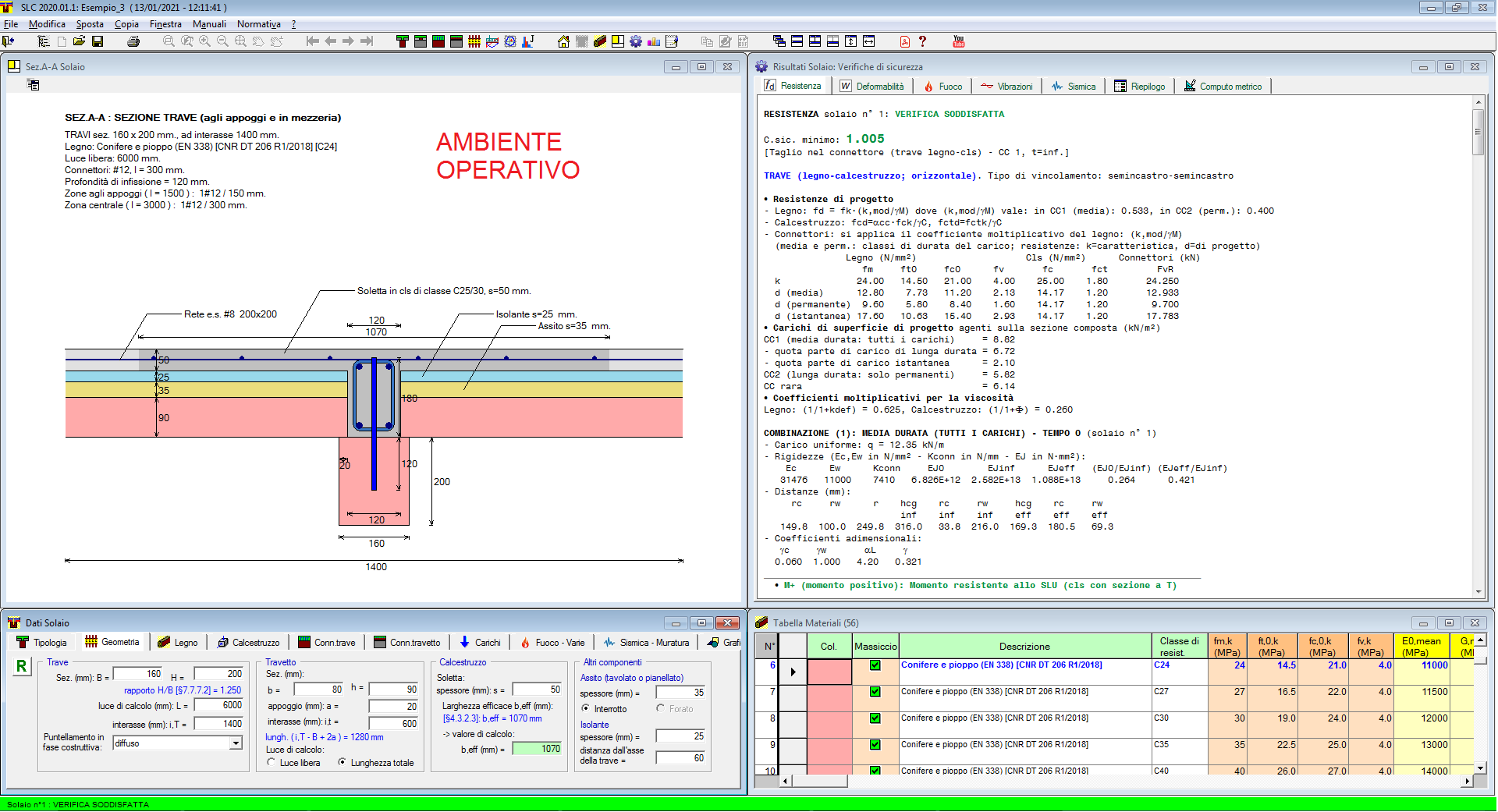This screenshot has width=1498, height=812.
Task: Click the house icon in toolbar
Action: (563, 41)
